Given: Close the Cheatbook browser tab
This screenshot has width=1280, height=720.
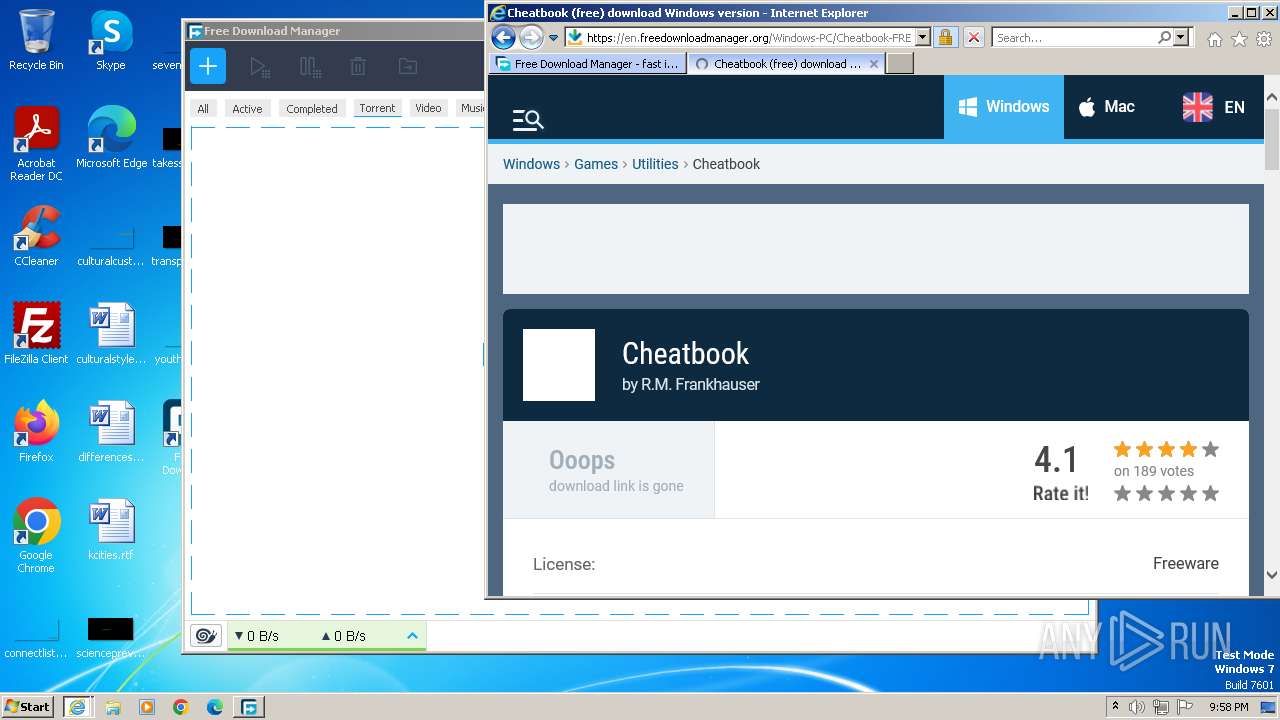Looking at the screenshot, I should click(x=874, y=63).
